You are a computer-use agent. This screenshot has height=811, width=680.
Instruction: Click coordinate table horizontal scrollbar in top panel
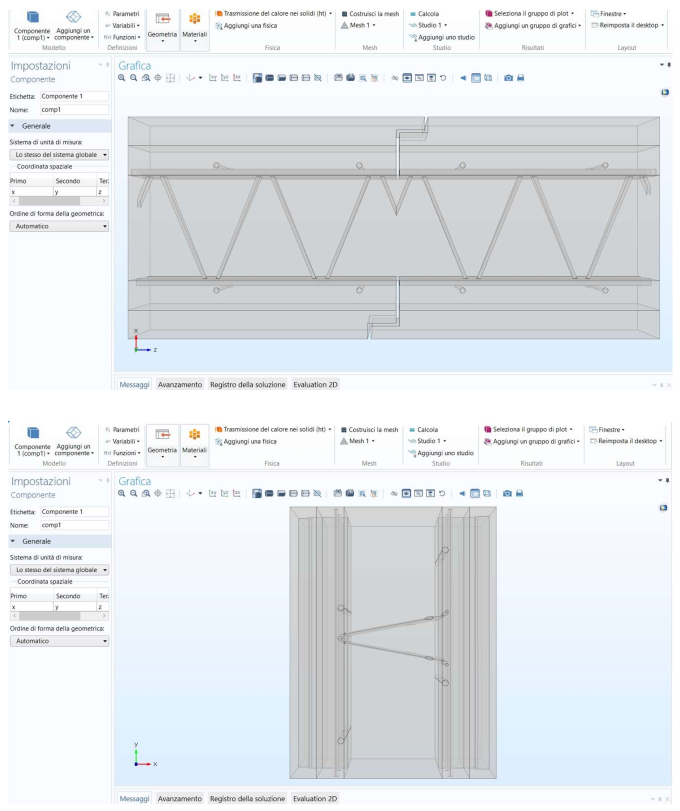click(x=57, y=200)
